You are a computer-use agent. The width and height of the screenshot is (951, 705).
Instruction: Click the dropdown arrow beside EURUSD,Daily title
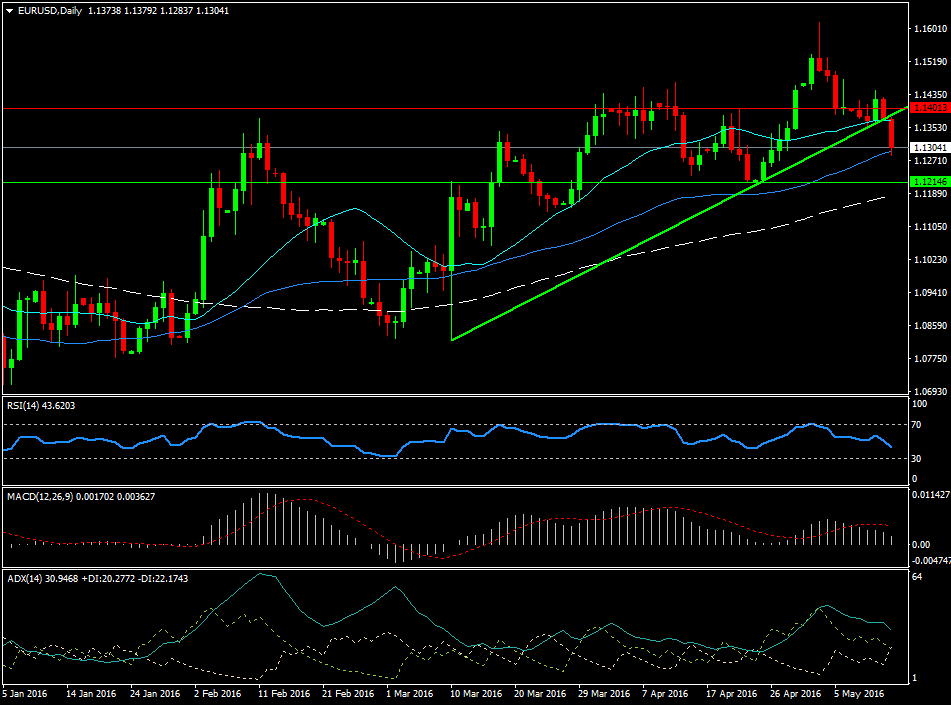coord(10,11)
